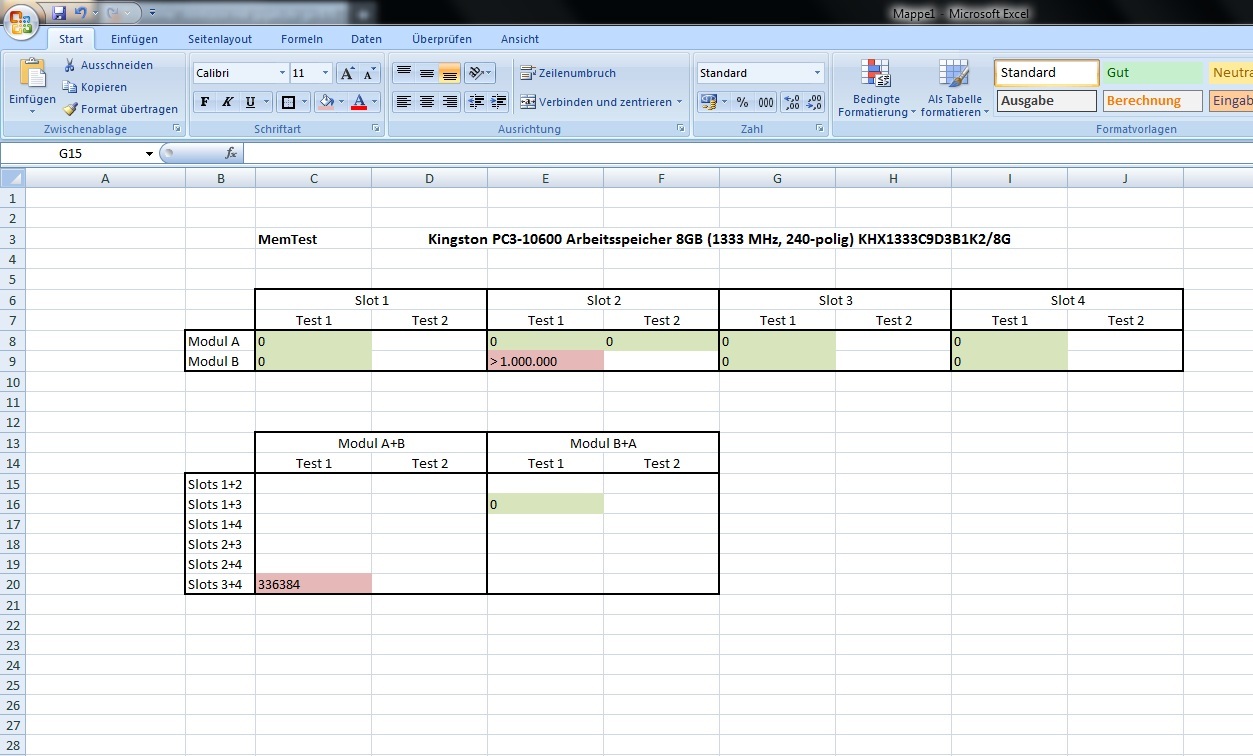This screenshot has width=1253, height=756.
Task: Open fill color dropdown arrow
Action: click(x=340, y=102)
